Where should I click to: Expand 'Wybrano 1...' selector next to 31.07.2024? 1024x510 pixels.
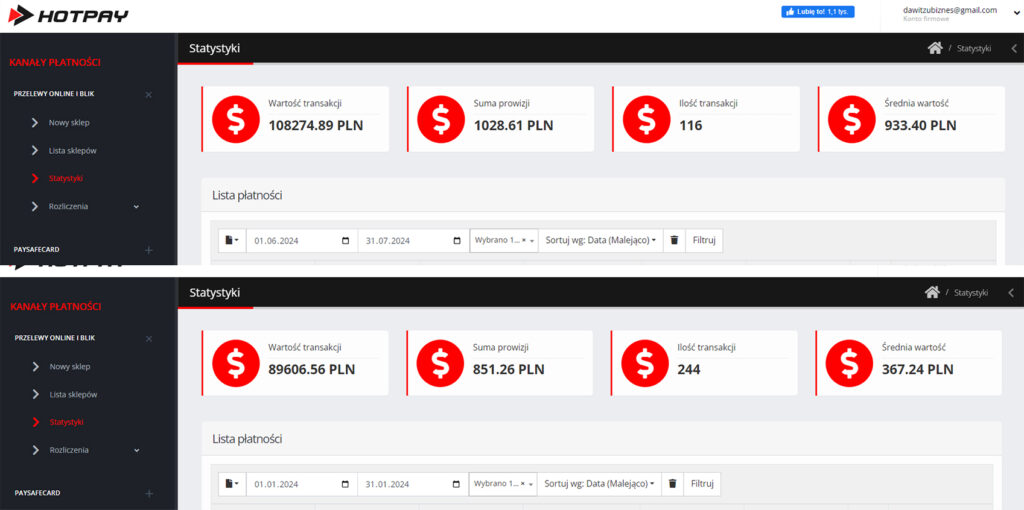point(504,241)
